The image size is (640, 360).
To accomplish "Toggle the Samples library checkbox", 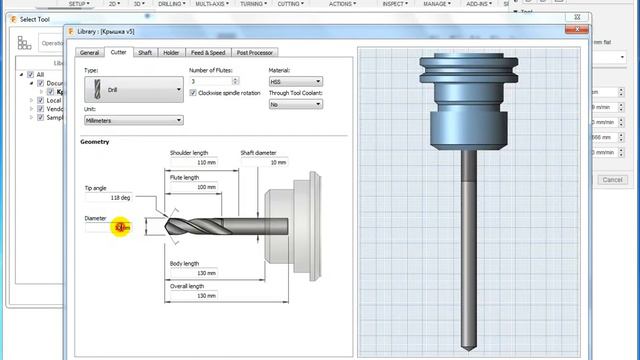I will point(40,118).
